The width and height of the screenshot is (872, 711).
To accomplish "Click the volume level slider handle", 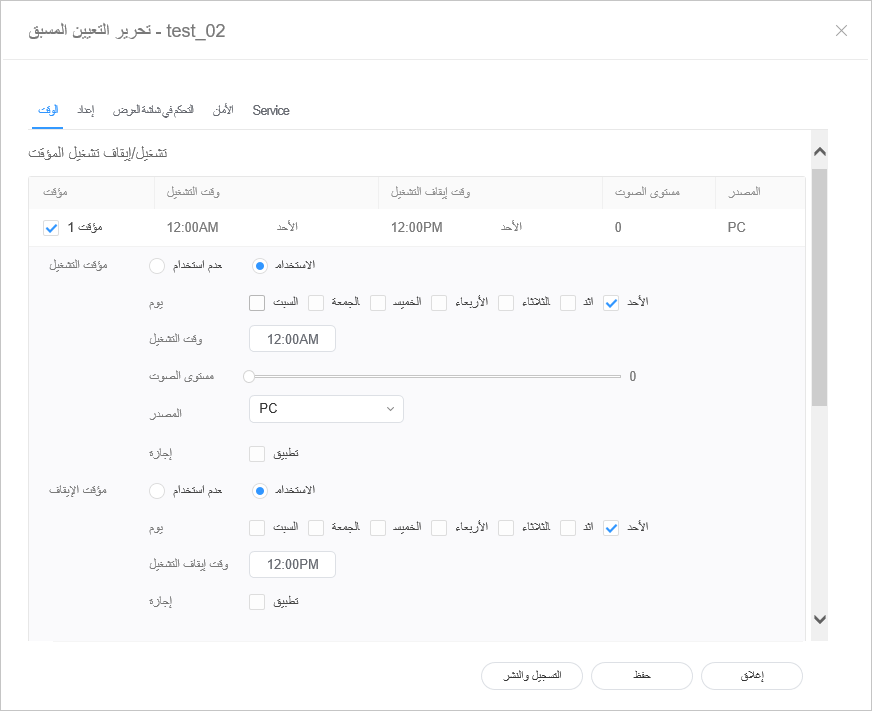I will tap(249, 377).
